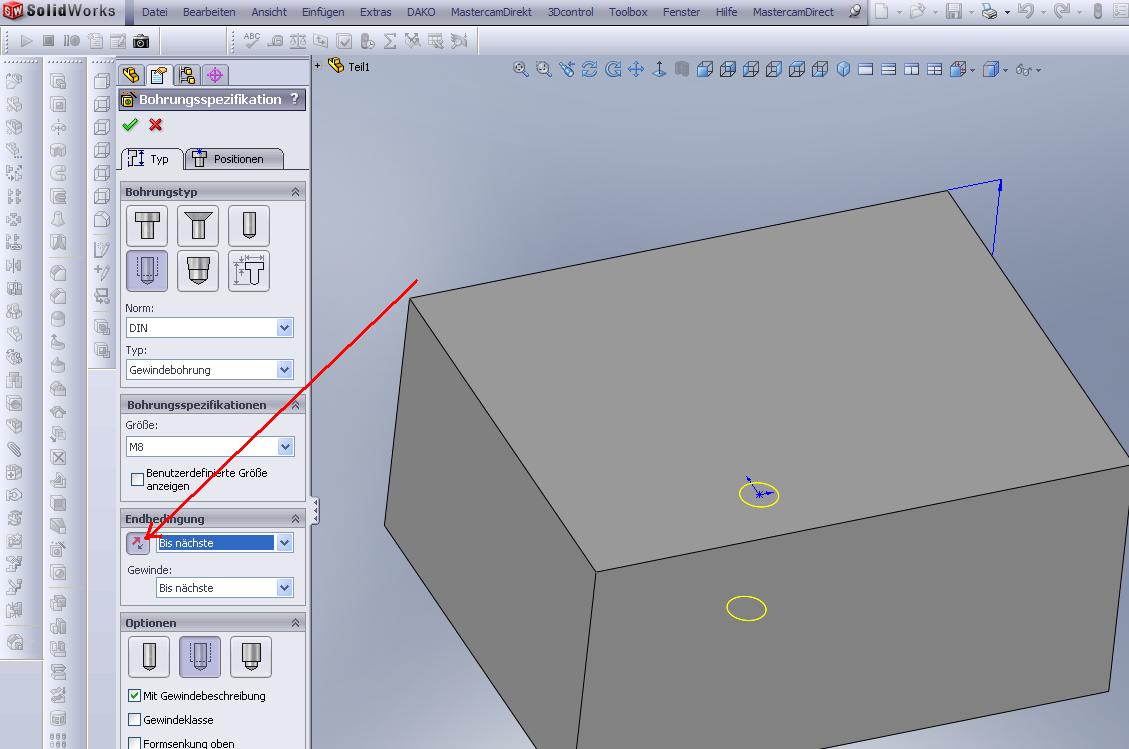Screen dimensions: 1129x749
Task: Open the Datei menu
Action: [155, 12]
